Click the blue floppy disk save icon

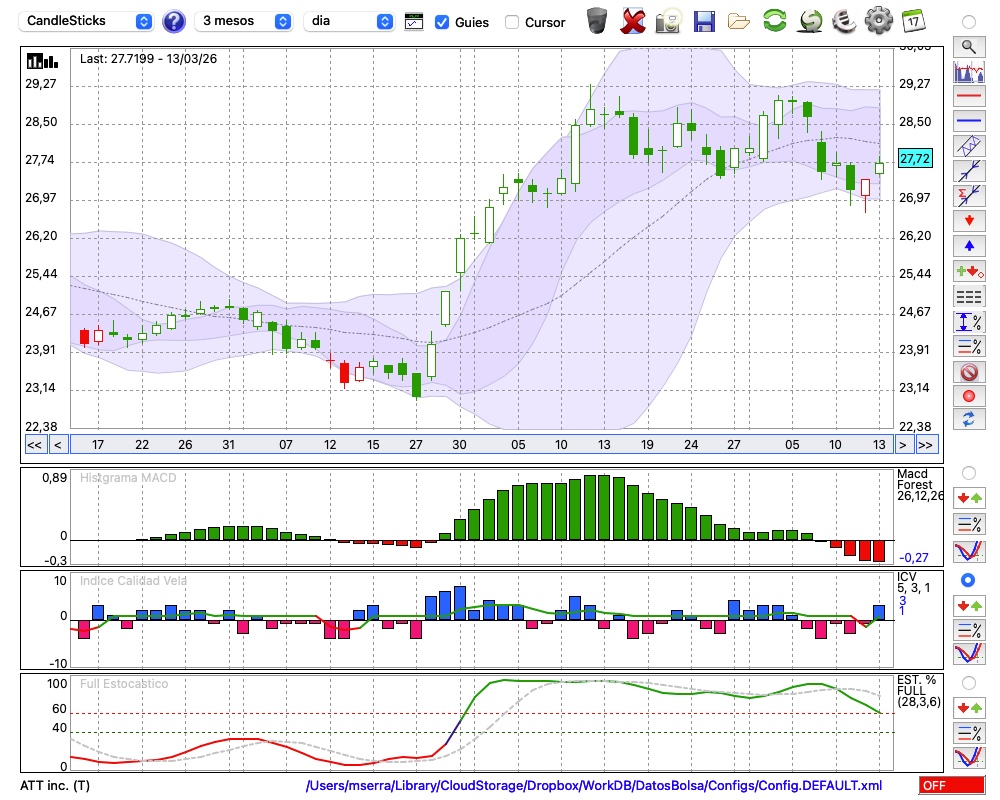click(704, 20)
